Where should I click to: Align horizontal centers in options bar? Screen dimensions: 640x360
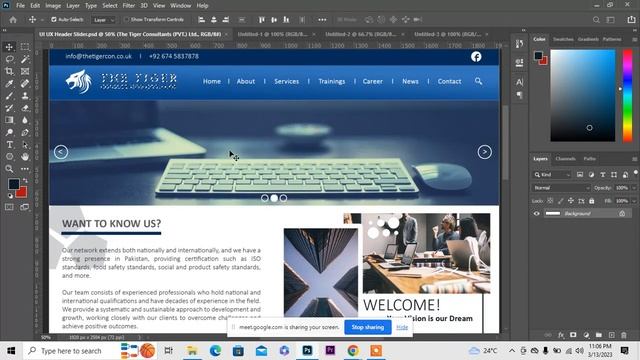213,20
